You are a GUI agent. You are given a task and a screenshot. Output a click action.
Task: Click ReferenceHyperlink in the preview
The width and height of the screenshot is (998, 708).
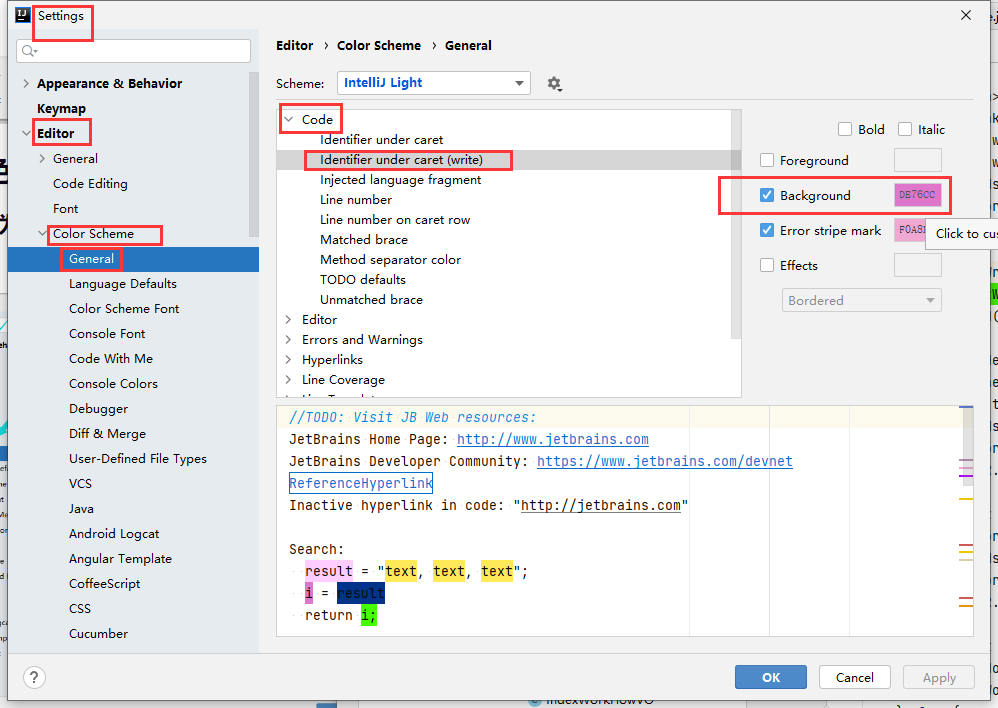click(361, 483)
